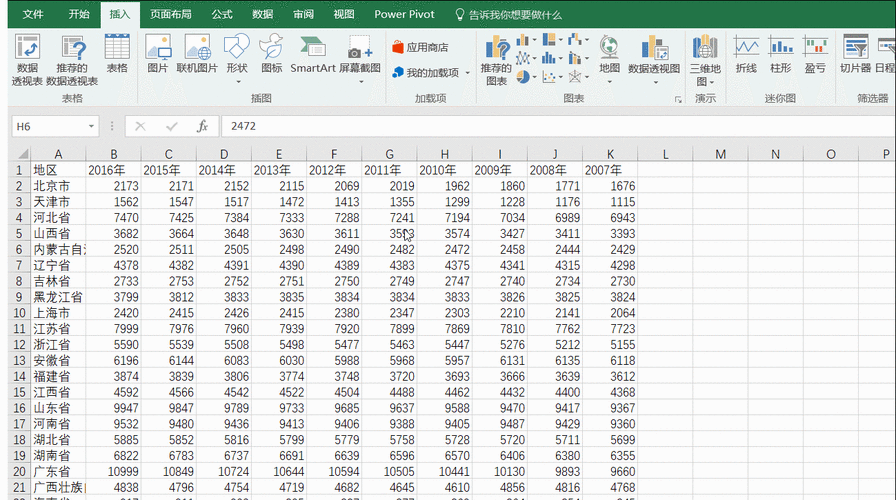The image size is (896, 500).
Task: Select column B header
Action: tap(114, 154)
